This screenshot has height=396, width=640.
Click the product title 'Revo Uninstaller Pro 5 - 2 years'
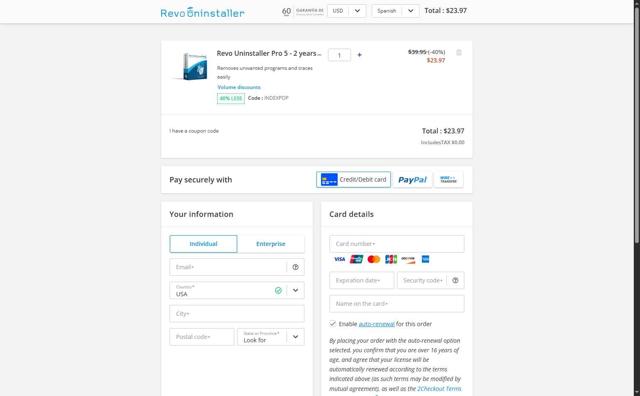pos(266,53)
